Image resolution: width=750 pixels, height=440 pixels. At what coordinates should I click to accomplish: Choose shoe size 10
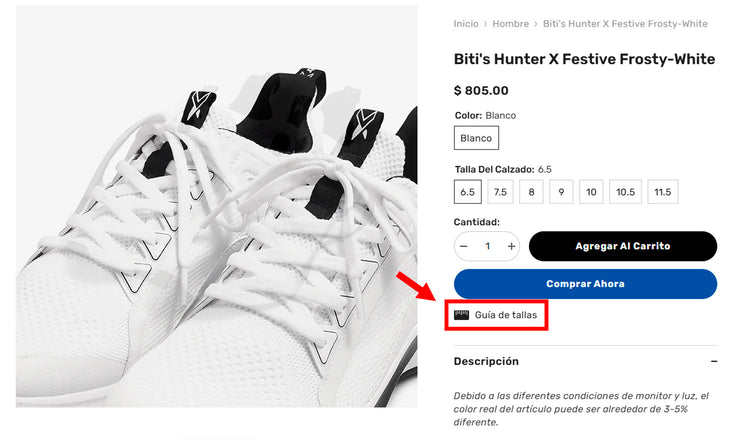point(592,192)
